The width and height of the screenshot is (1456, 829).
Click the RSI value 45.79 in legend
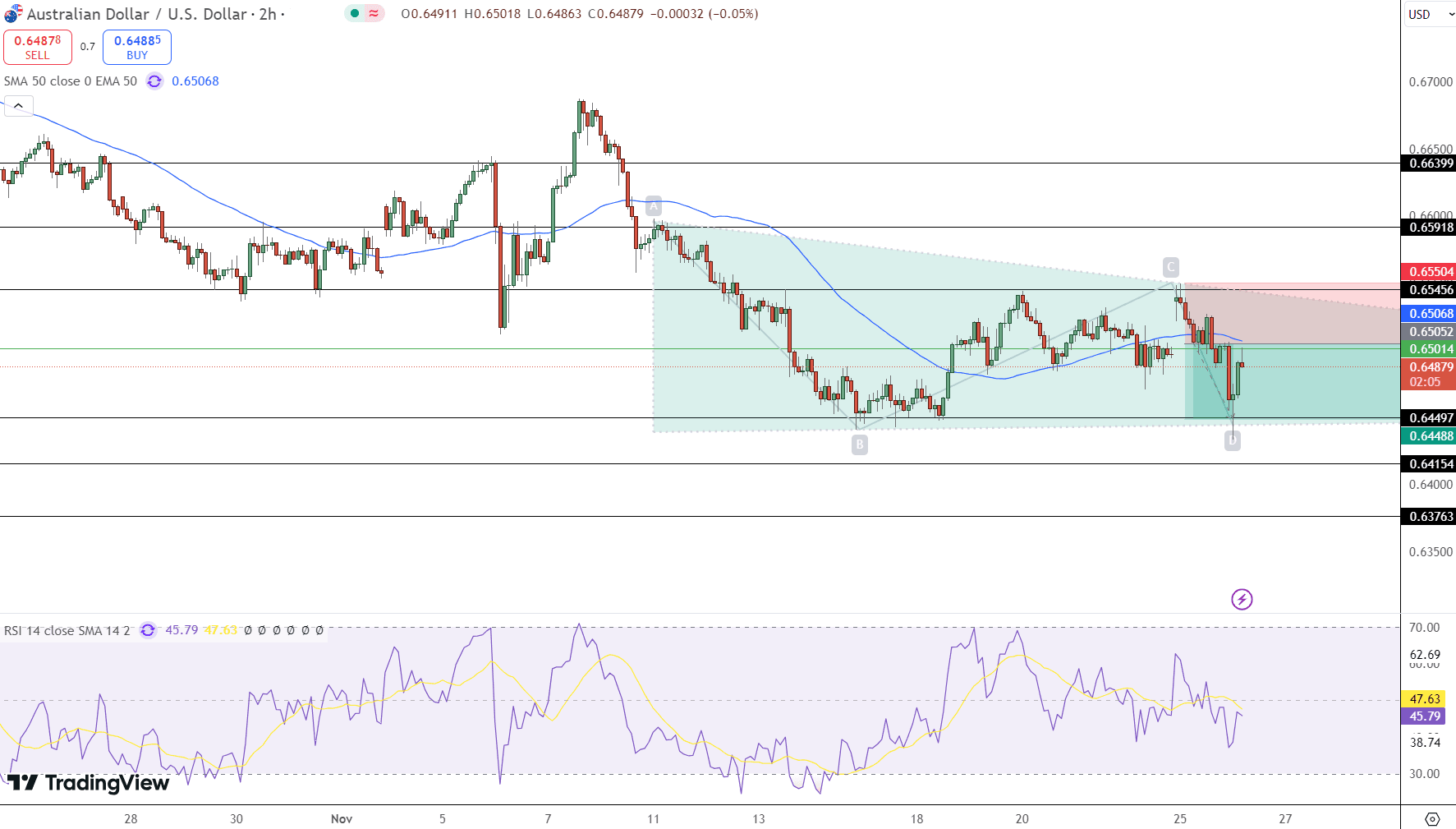pos(181,630)
